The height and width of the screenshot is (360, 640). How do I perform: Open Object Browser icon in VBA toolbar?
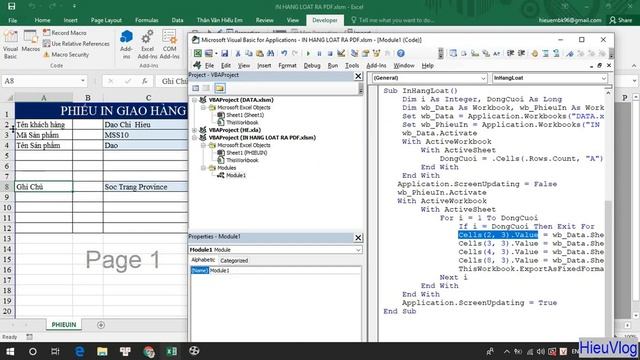[x=376, y=53]
